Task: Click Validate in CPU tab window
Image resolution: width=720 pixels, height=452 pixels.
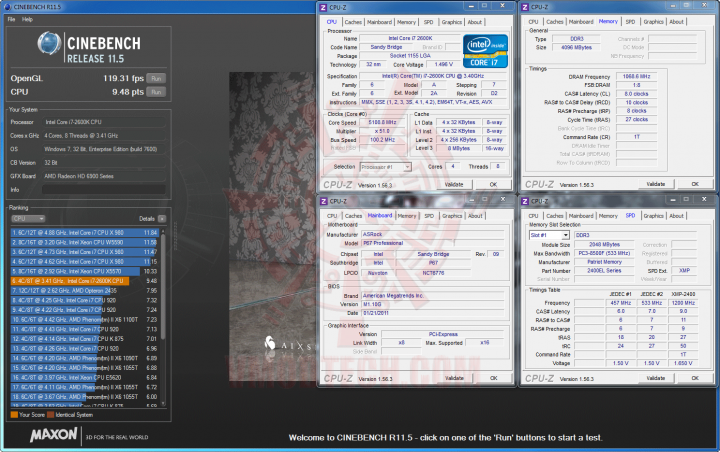Action: [454, 185]
